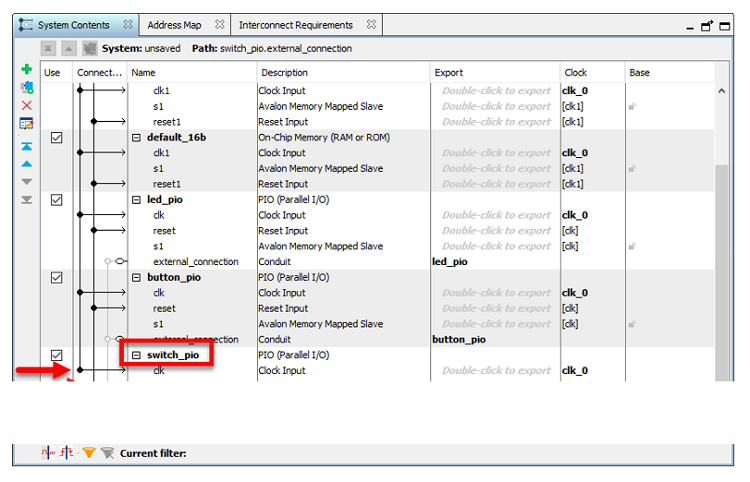Toggle the Use checkbox for switch_pio
The height and width of the screenshot is (482, 750).
56,355
